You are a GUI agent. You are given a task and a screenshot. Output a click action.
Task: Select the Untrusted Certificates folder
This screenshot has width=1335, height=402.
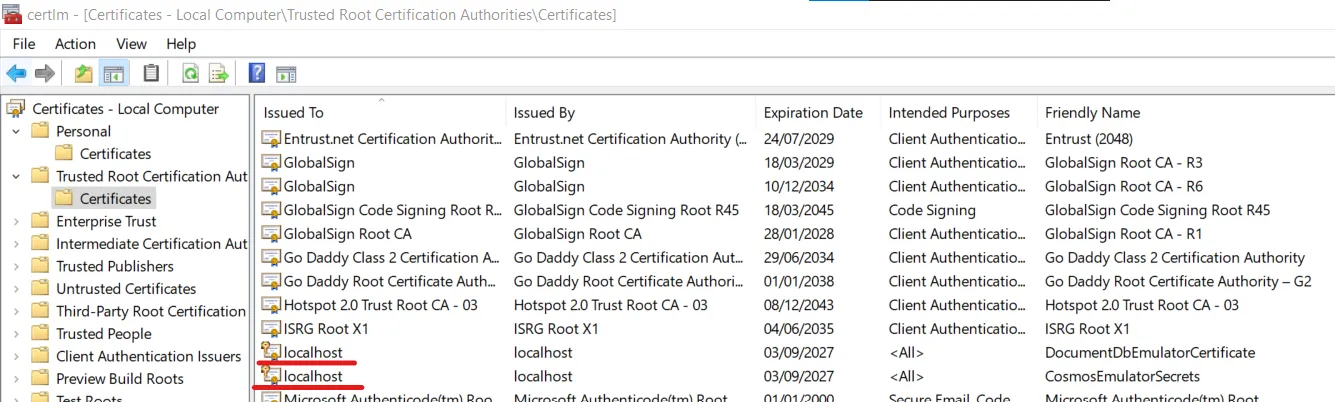point(125,289)
